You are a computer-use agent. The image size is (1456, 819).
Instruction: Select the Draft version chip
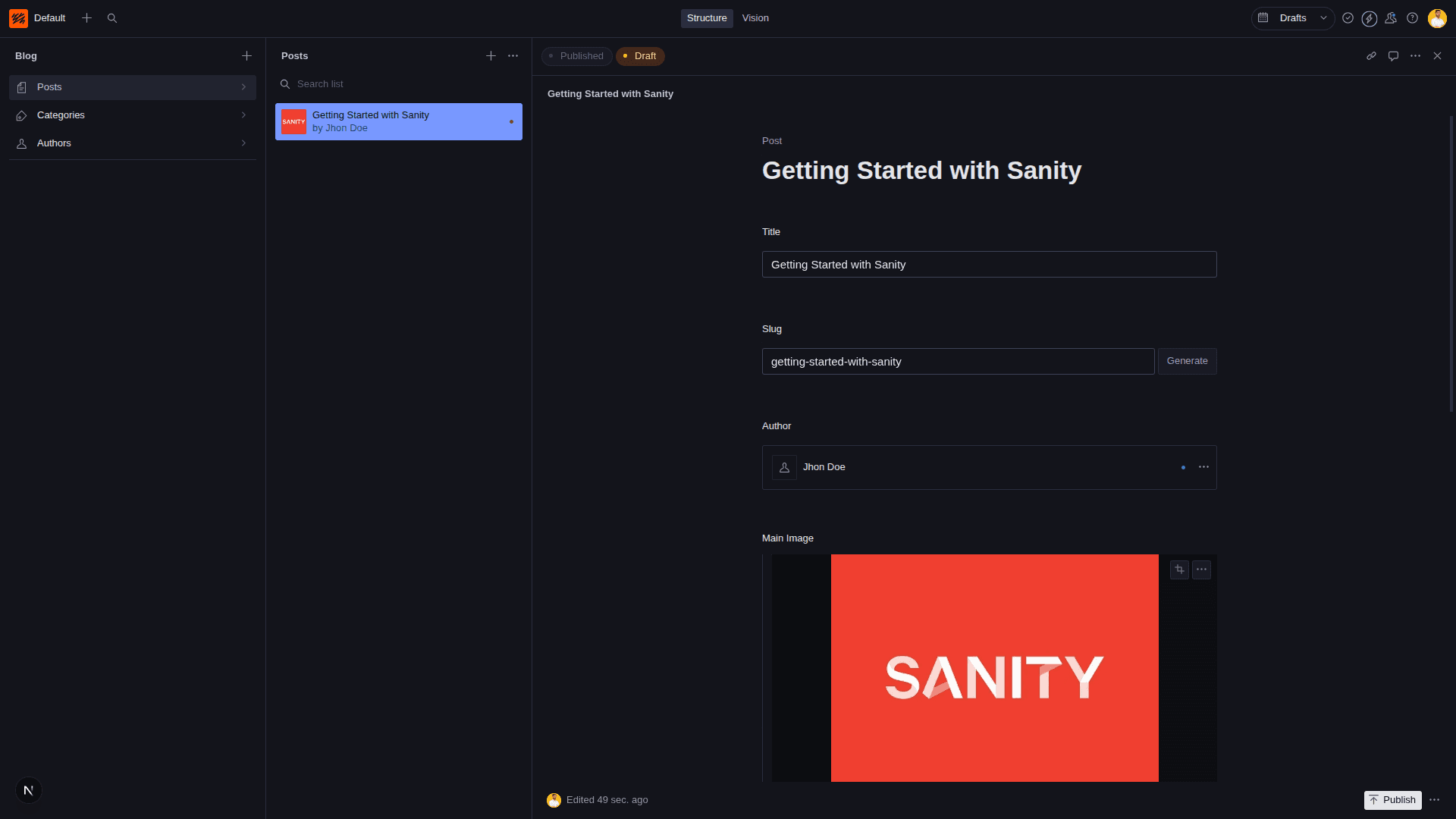pyautogui.click(x=640, y=56)
